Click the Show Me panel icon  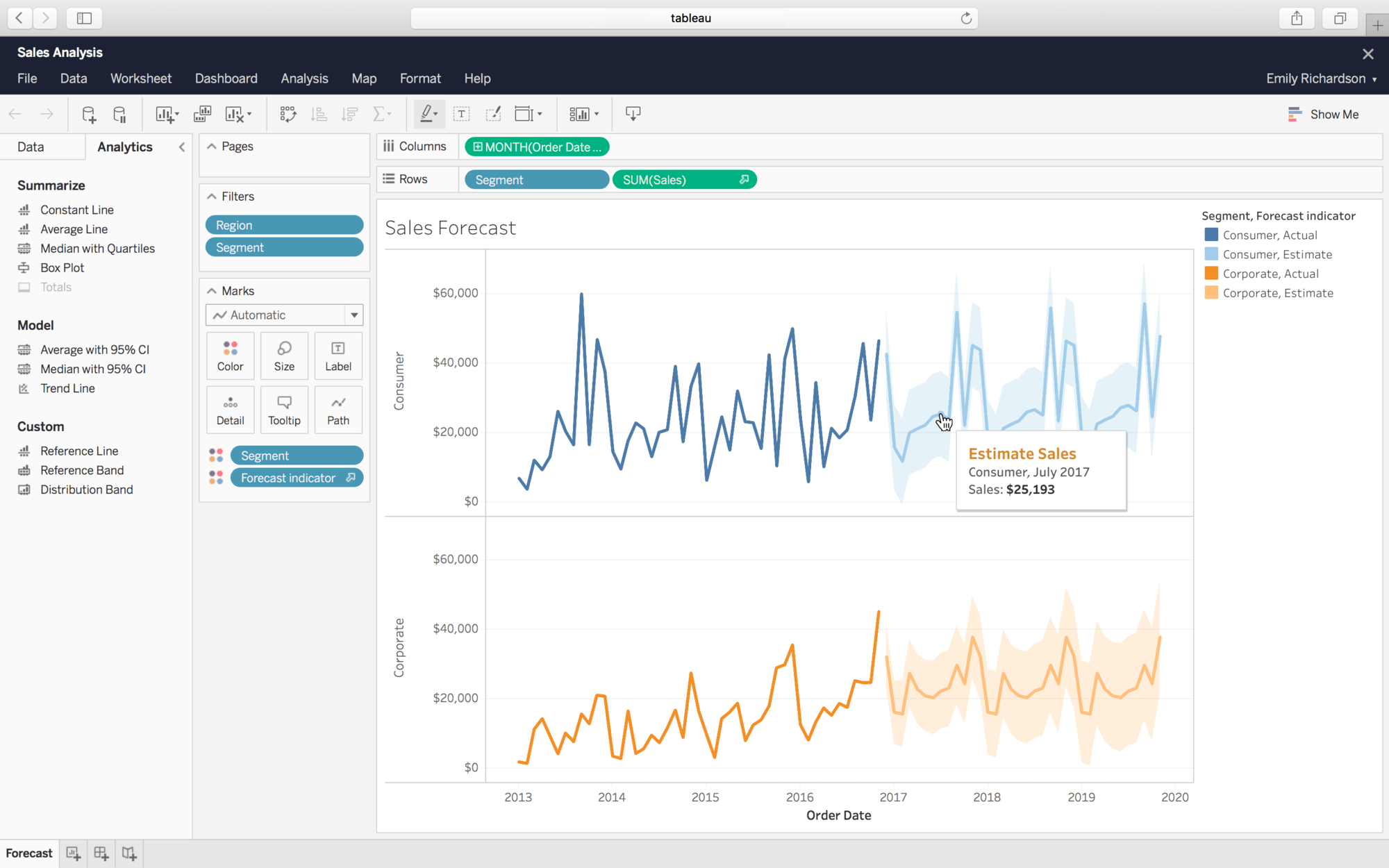[x=1293, y=114]
